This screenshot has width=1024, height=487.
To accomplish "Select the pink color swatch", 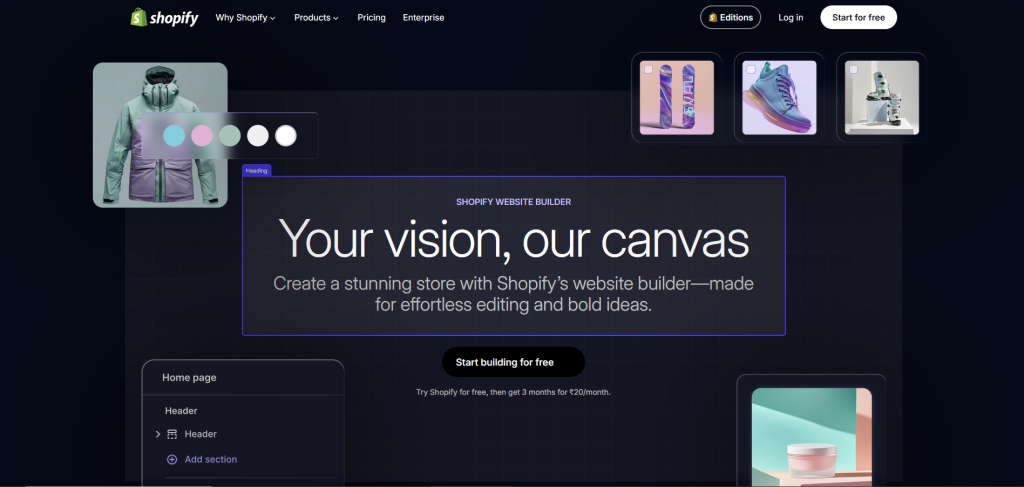I will point(202,136).
